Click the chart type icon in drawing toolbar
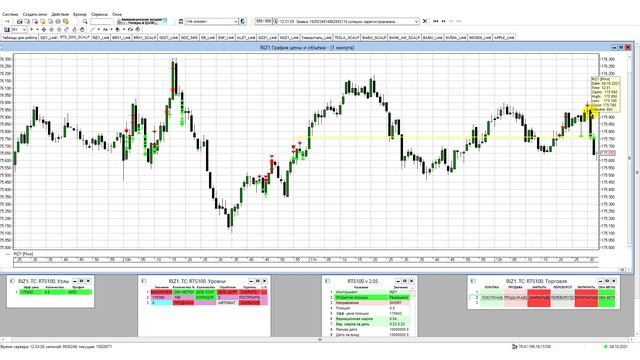This screenshot has width=640, height=360. coord(7,29)
